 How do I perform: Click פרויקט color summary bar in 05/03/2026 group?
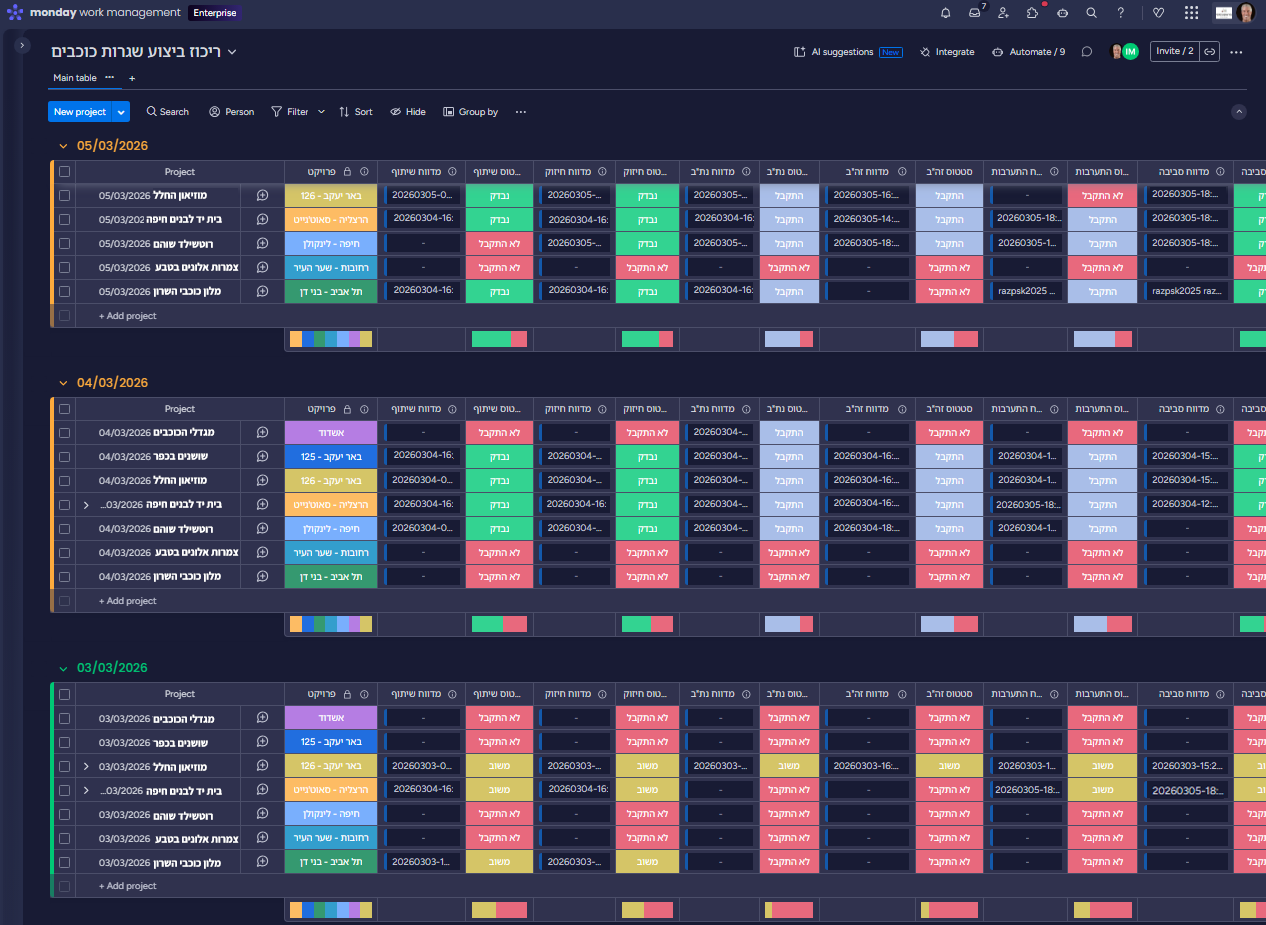point(331,339)
